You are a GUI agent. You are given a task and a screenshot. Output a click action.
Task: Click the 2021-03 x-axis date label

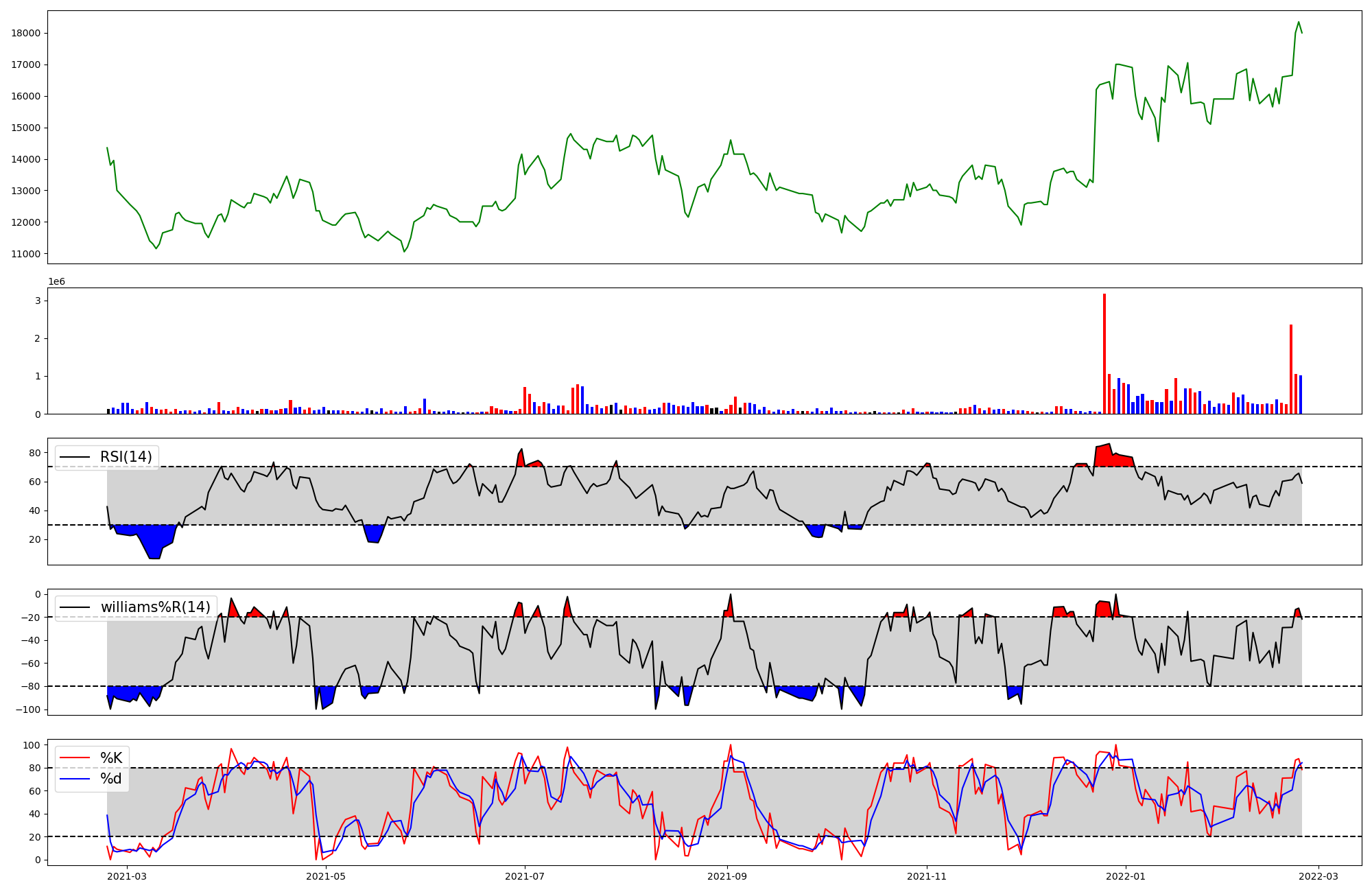(x=127, y=876)
